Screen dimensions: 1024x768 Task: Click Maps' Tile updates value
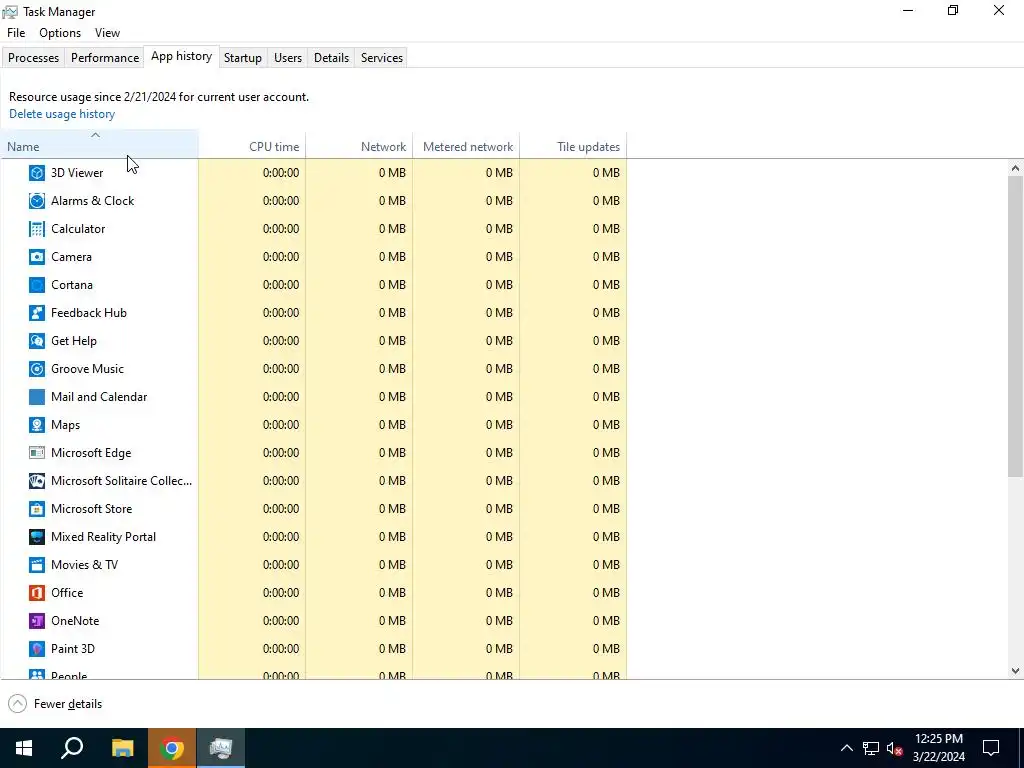pos(606,425)
